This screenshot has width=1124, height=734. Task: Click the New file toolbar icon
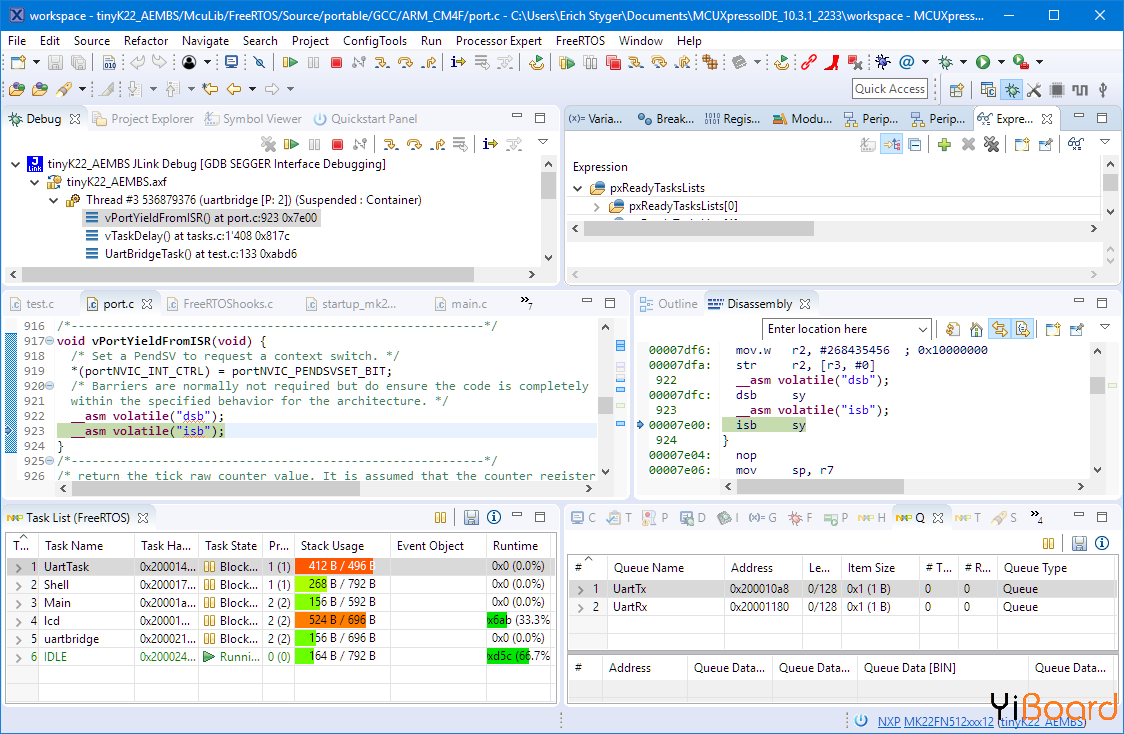(x=18, y=62)
